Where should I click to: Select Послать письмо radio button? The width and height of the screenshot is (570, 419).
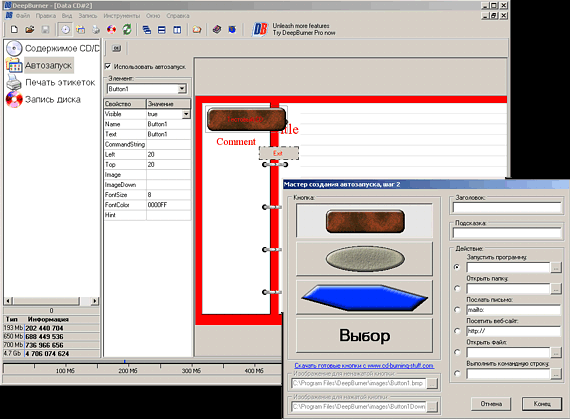point(457,310)
